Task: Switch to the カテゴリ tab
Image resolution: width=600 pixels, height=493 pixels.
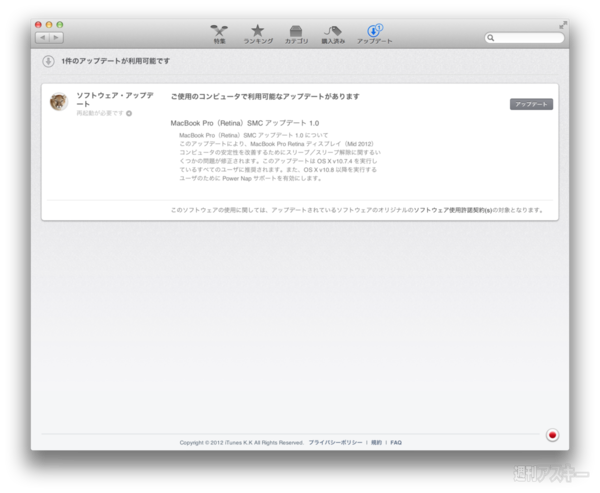Action: pyautogui.click(x=296, y=34)
